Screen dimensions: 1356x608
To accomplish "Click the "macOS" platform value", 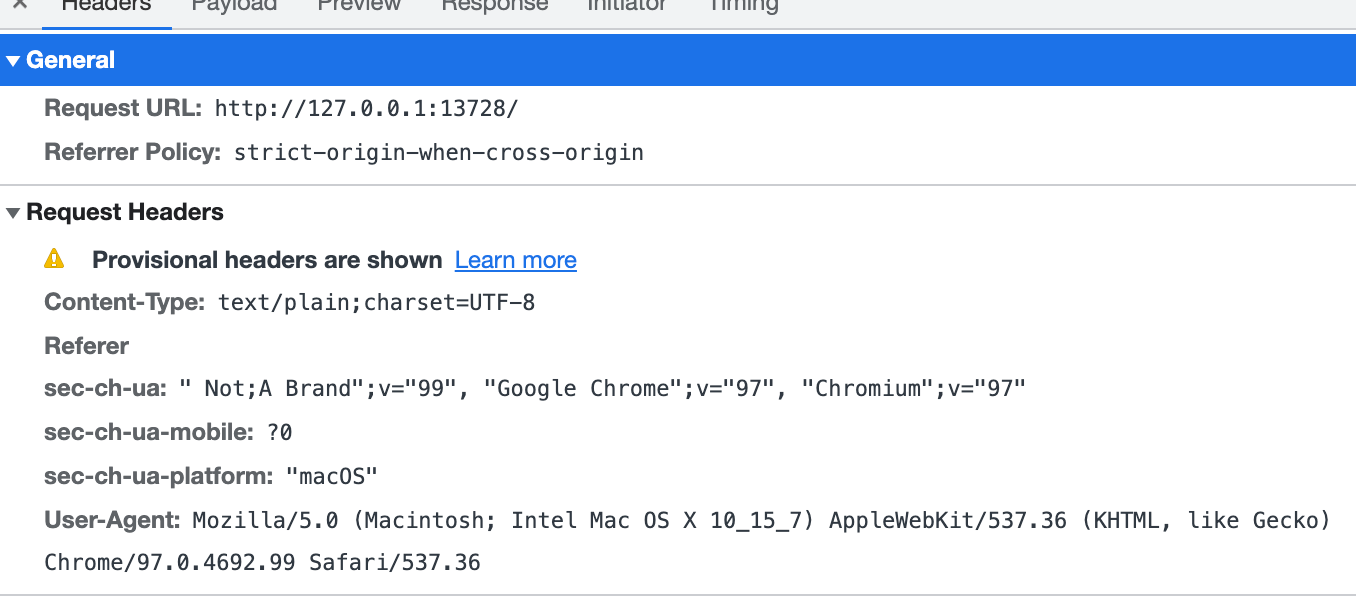I will pos(332,476).
